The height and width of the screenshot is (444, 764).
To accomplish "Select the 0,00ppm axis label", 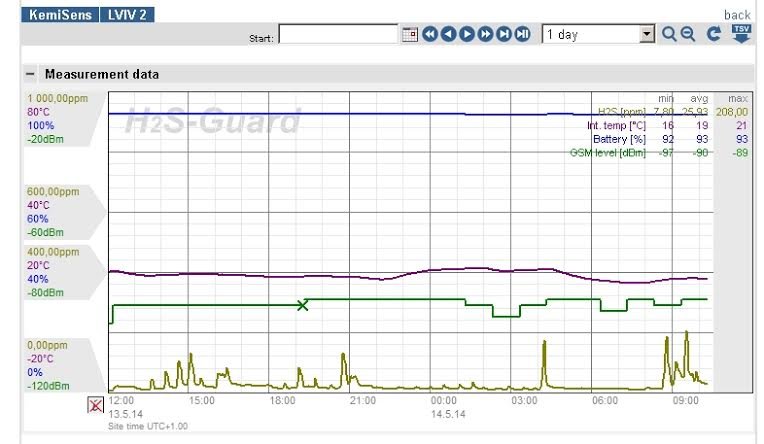I will pos(47,345).
